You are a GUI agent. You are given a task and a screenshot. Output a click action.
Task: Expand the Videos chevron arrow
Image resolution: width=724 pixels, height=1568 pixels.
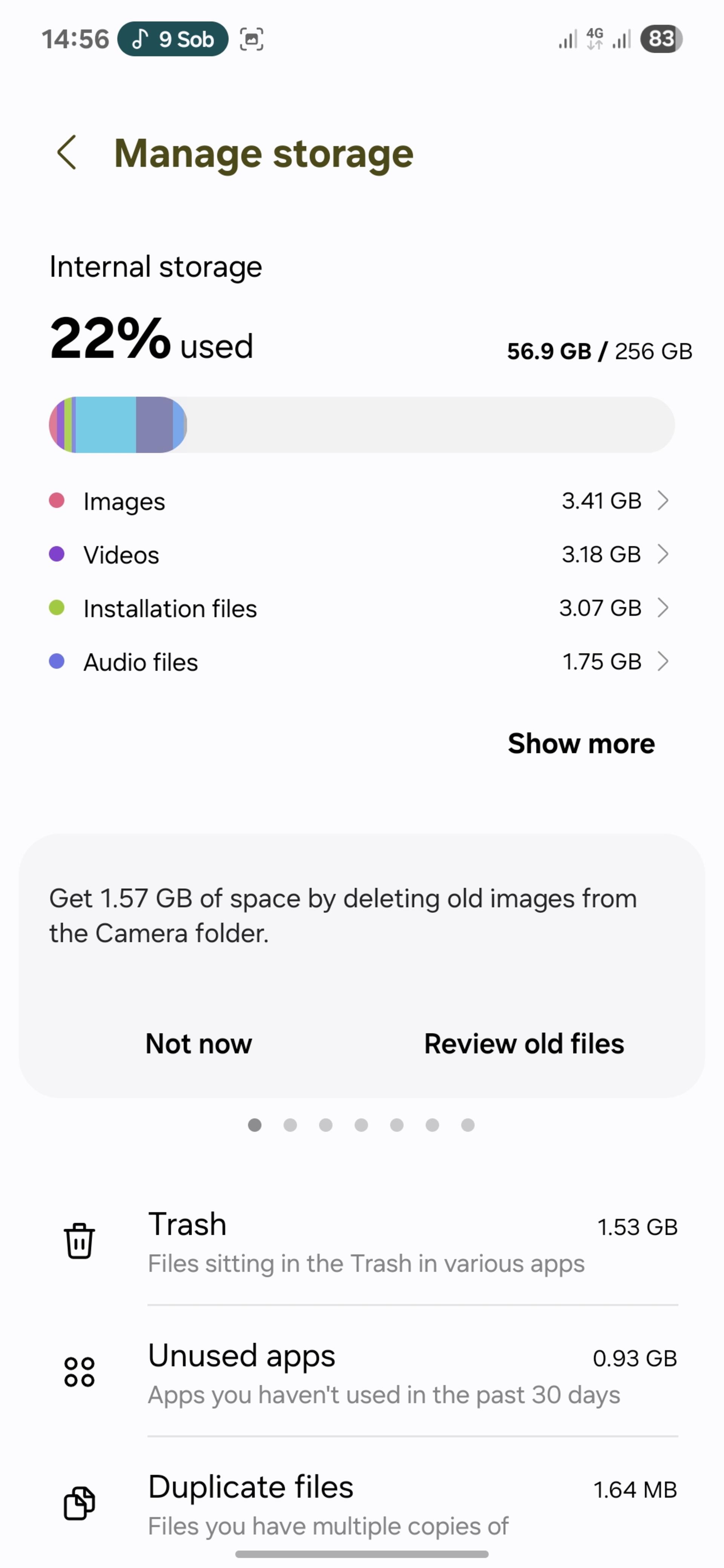coord(663,554)
